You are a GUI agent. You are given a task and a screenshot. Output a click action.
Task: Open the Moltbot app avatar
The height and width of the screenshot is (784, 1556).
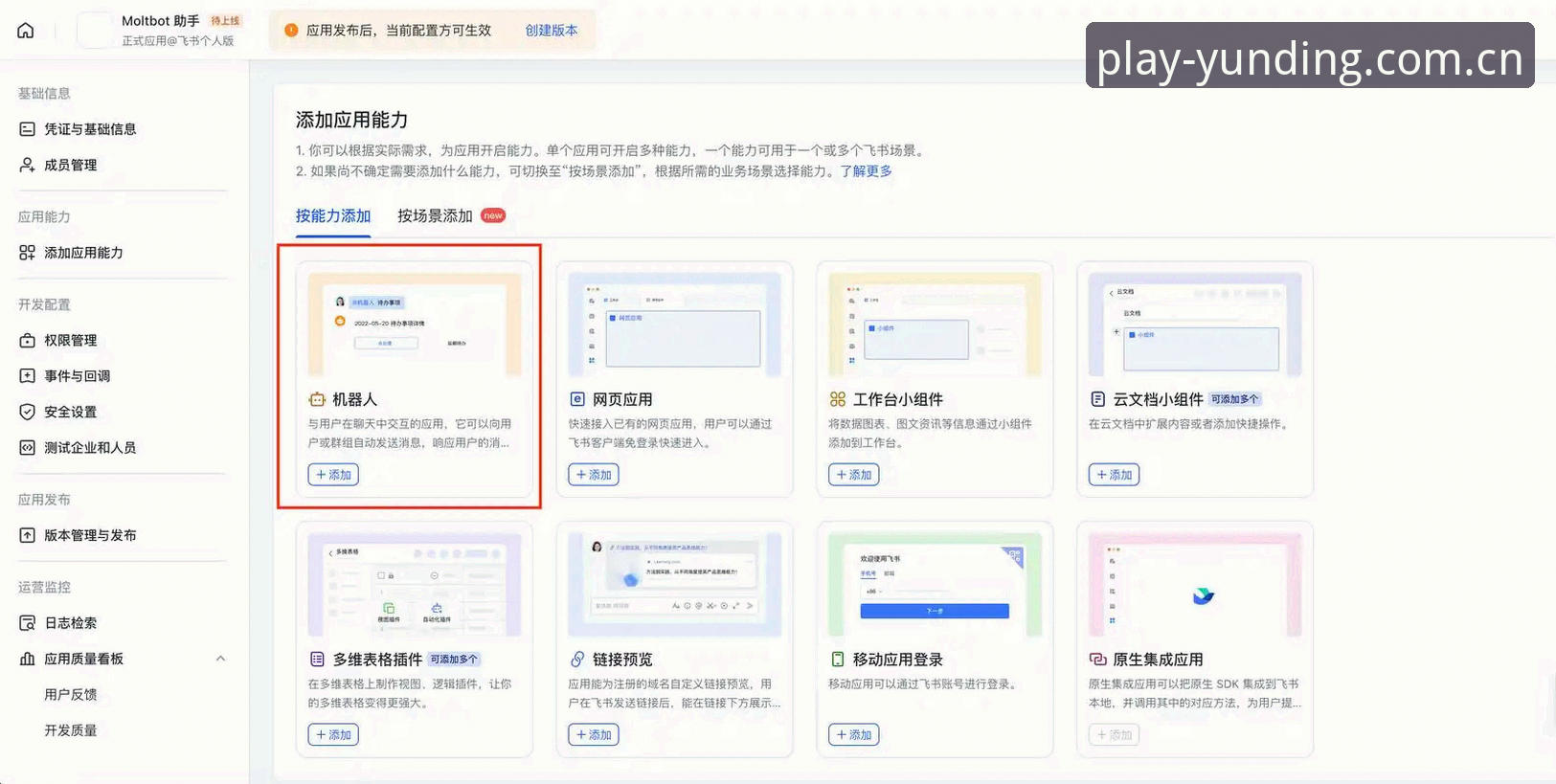(94, 31)
